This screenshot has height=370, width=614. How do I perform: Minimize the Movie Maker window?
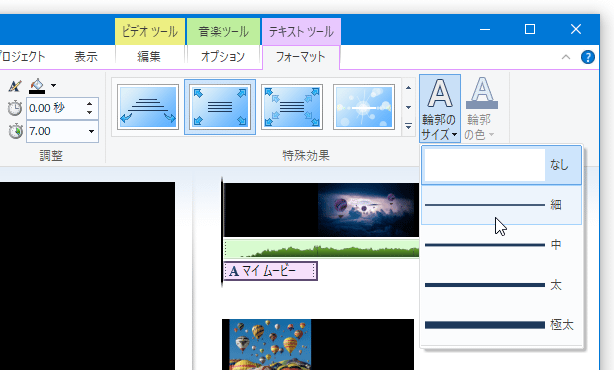(485, 29)
